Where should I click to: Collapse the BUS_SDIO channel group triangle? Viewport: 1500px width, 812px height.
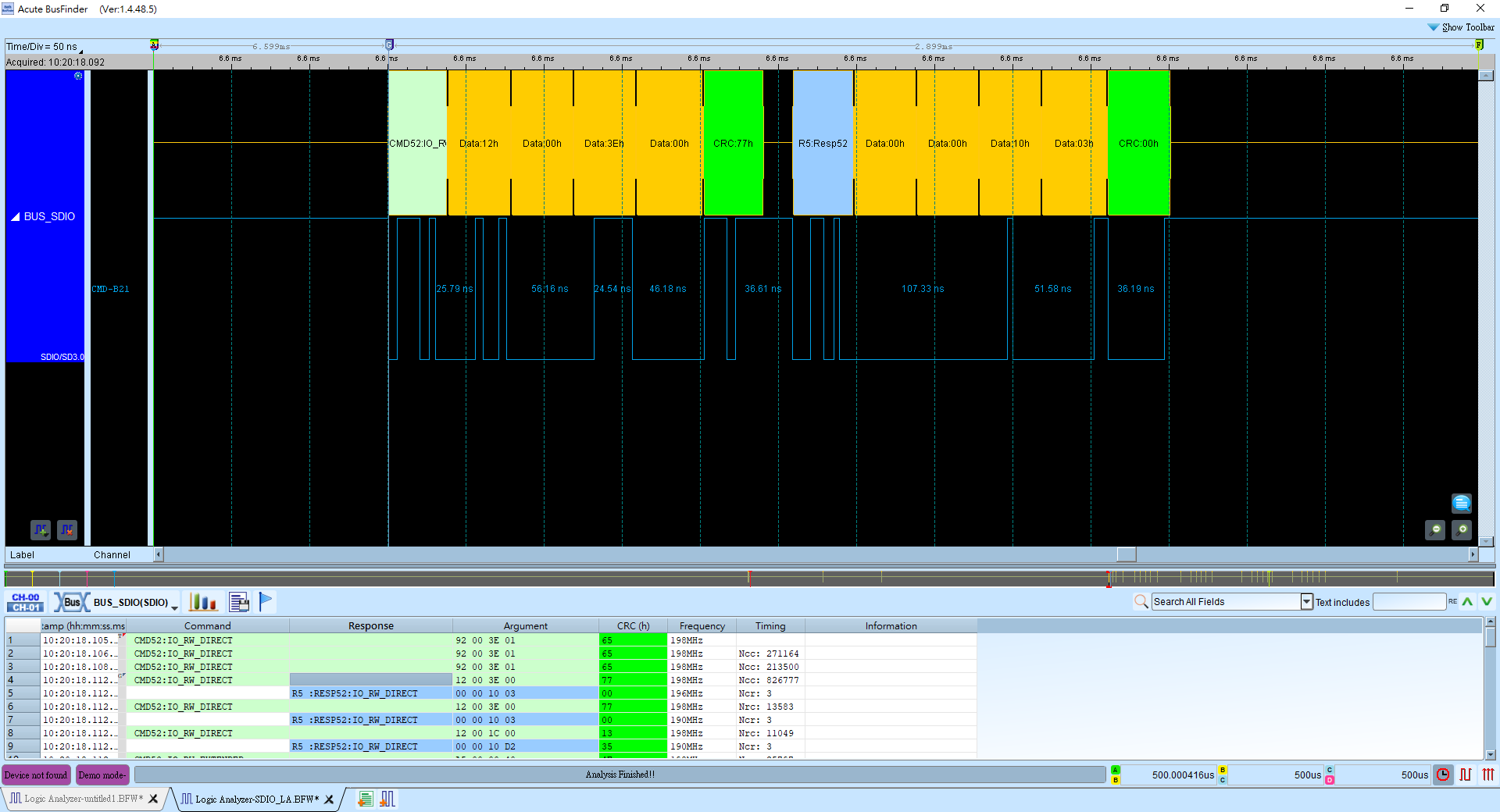(x=15, y=216)
